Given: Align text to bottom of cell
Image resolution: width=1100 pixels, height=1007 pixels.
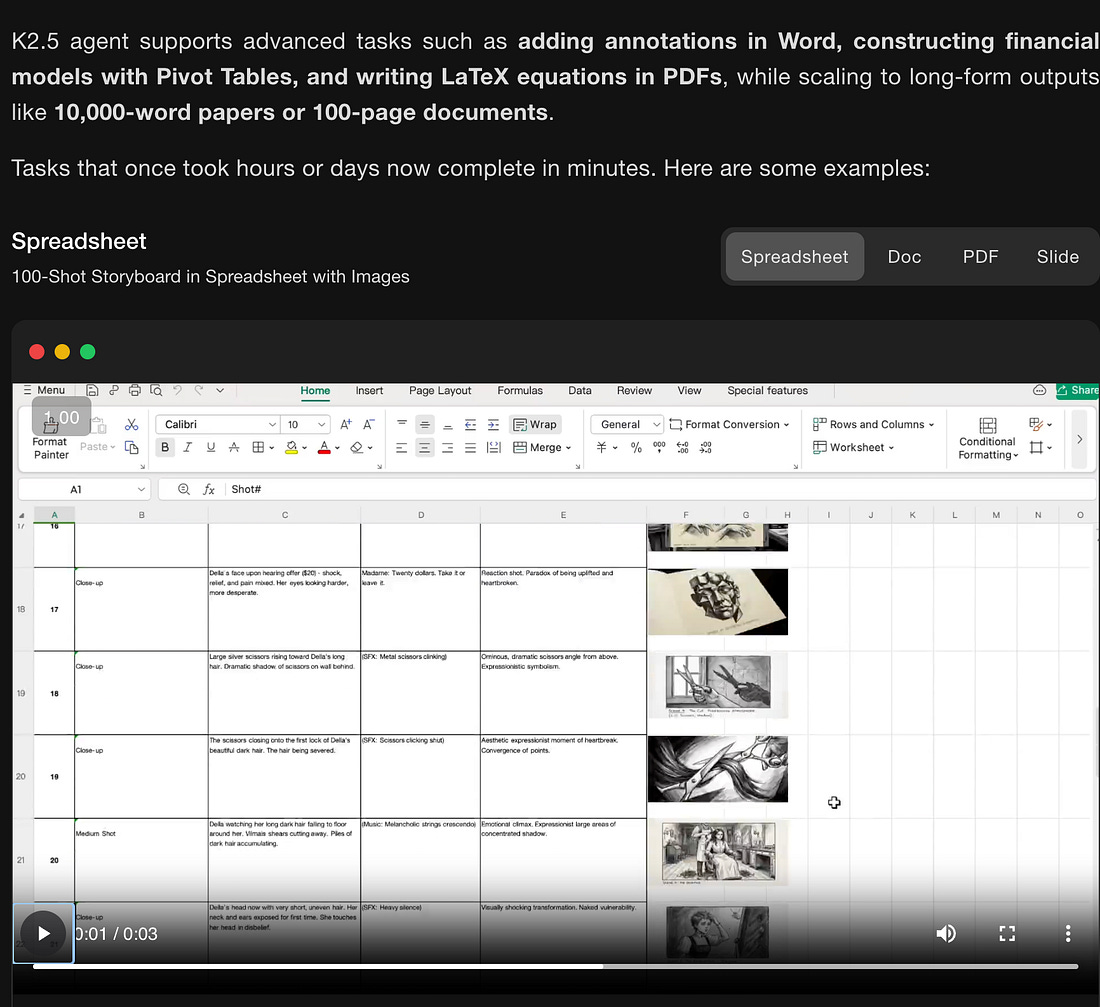Looking at the screenshot, I should click(x=448, y=425).
